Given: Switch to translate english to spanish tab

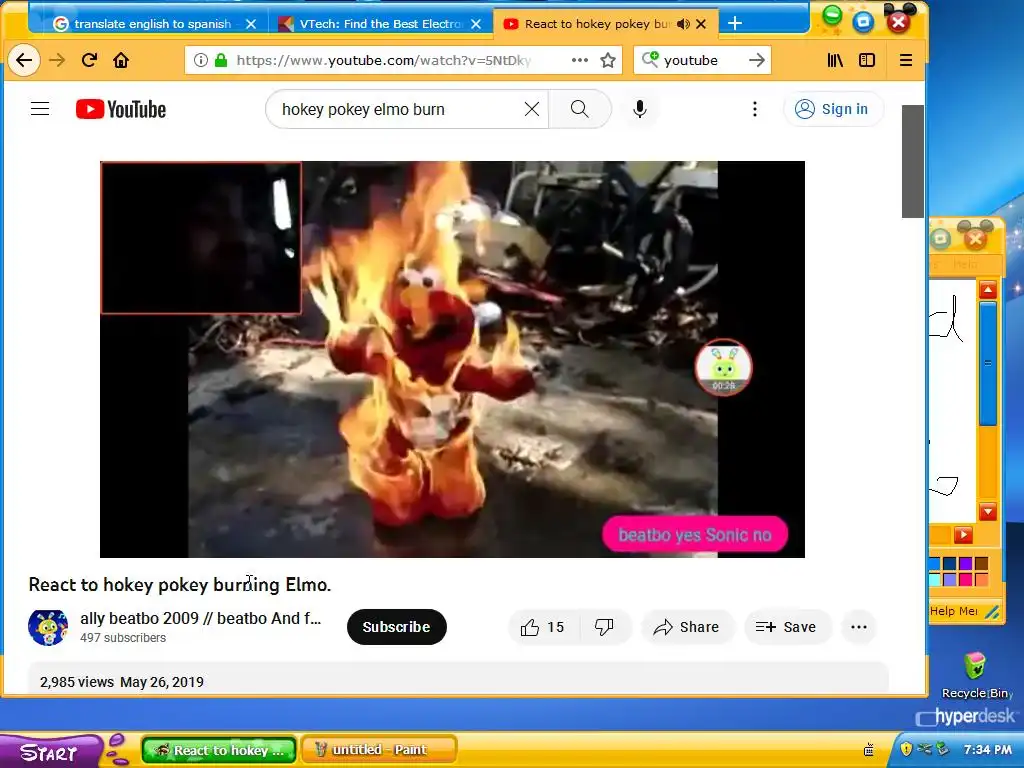Looking at the screenshot, I should click(152, 24).
